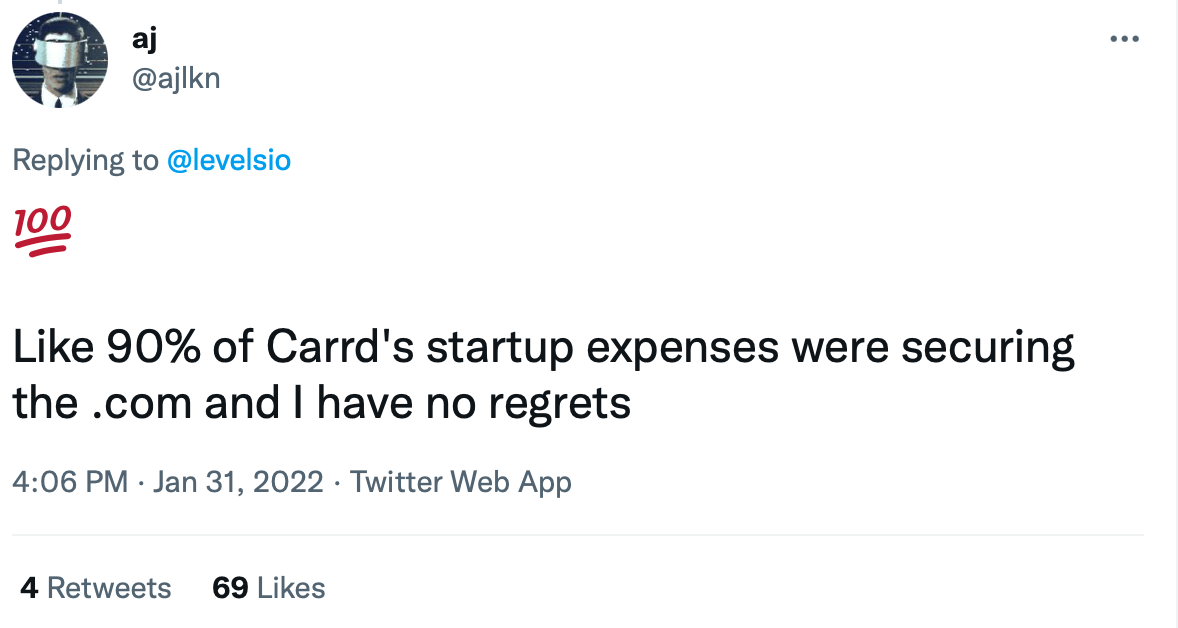Viewport: 1178px width, 628px height.
Task: Click the retweet count number 4
Action: 29,587
